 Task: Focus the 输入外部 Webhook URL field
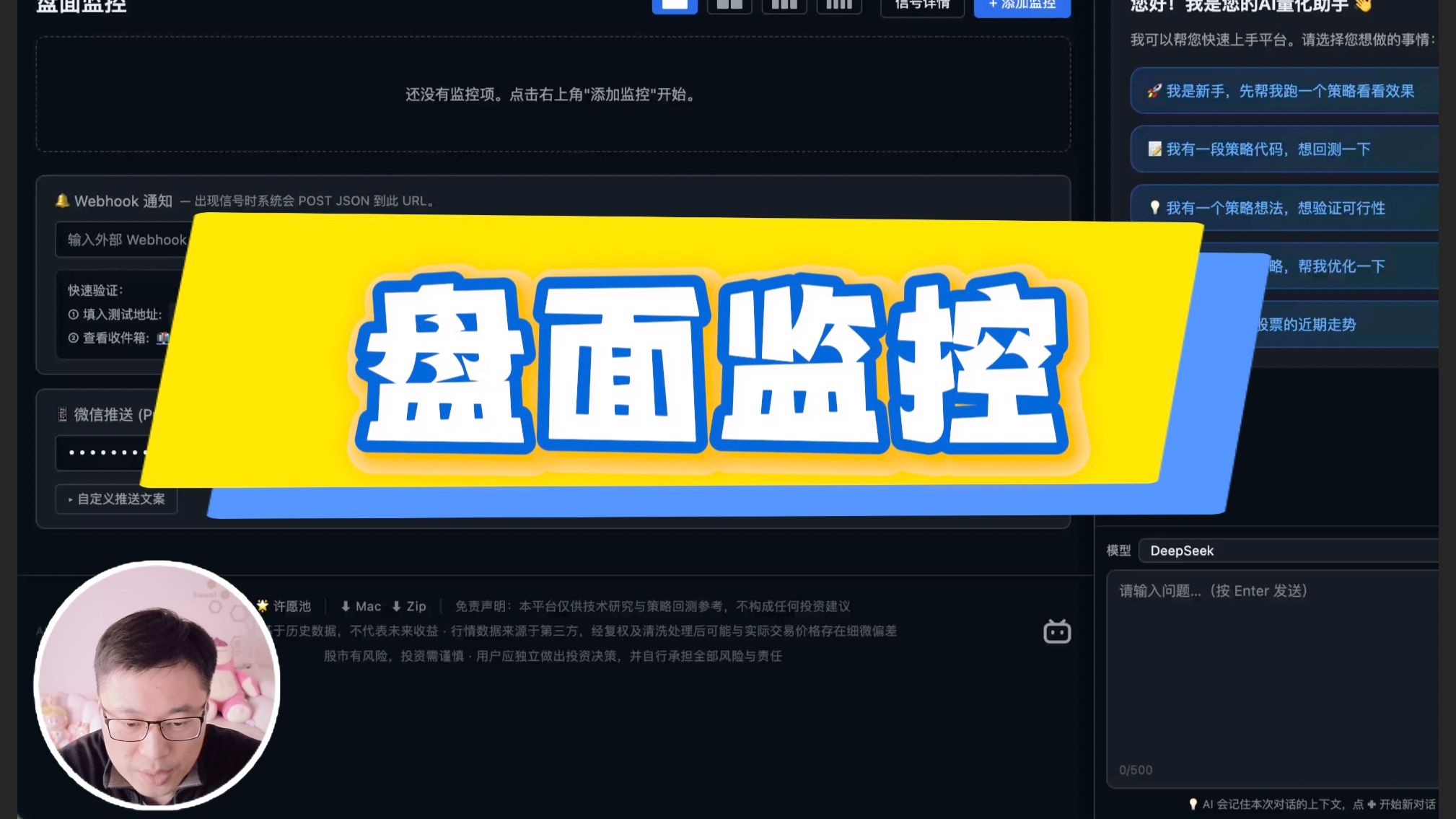123,240
